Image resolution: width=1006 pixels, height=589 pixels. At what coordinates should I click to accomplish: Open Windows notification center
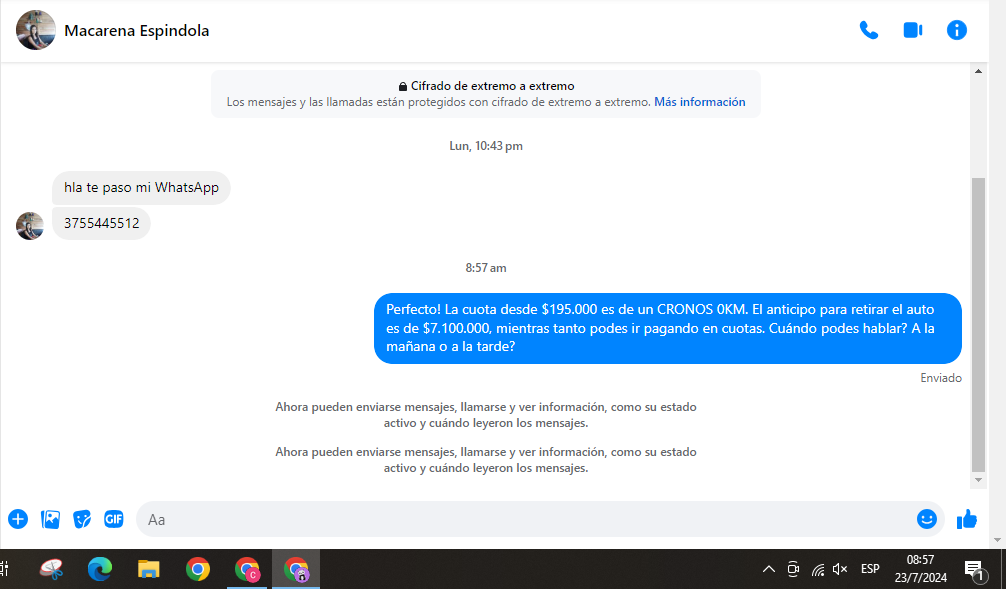click(974, 569)
